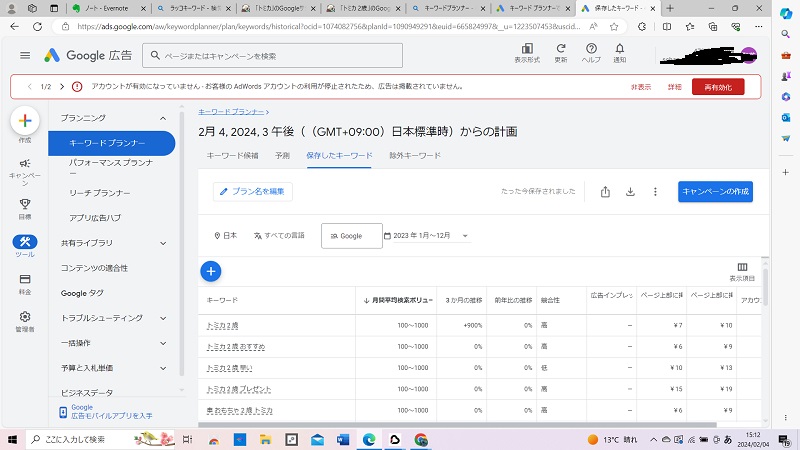The width and height of the screenshot is (800, 450).
Task: Click browser back arrow
Action: click(14, 27)
